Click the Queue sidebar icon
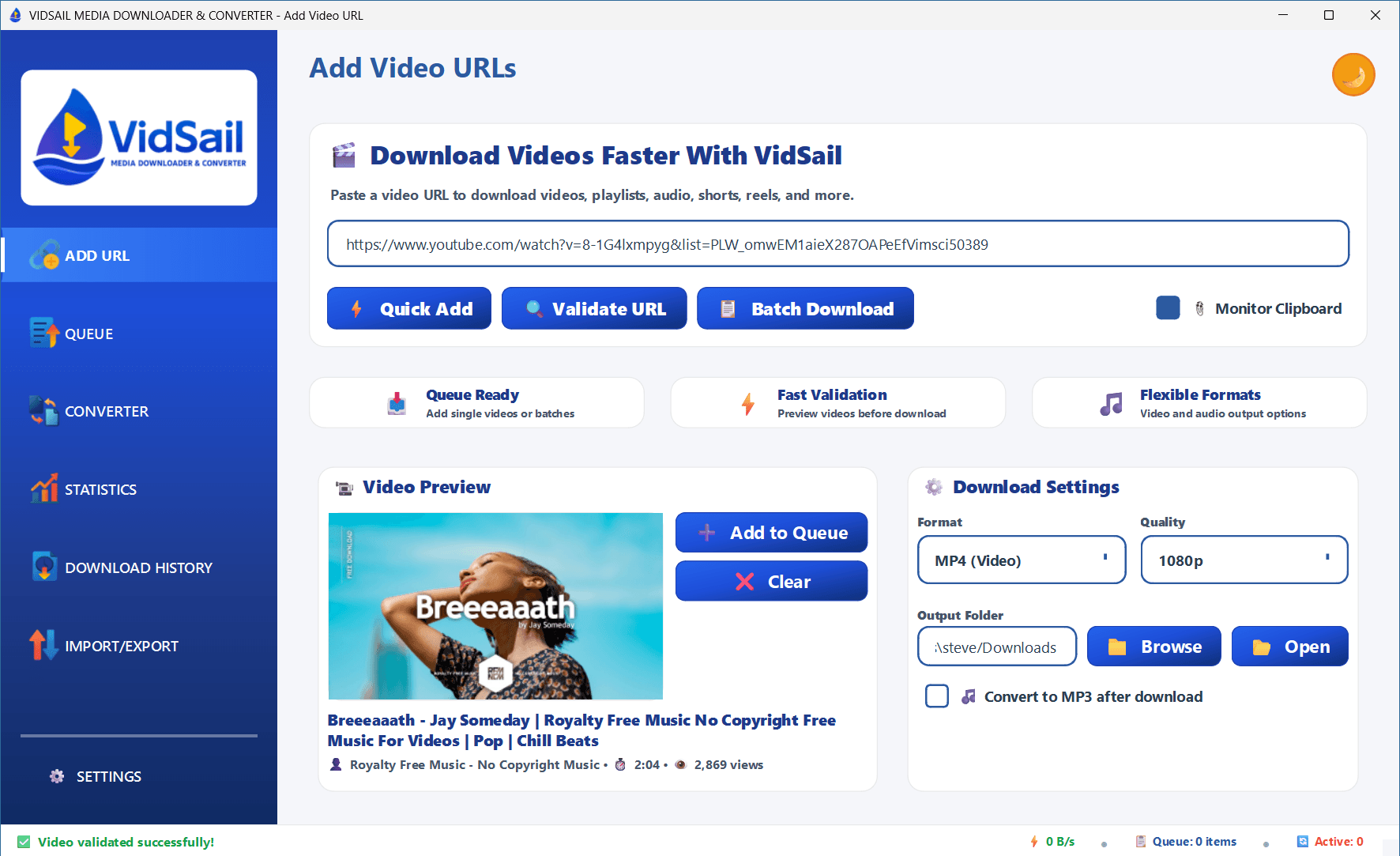1400x856 pixels. 44,333
